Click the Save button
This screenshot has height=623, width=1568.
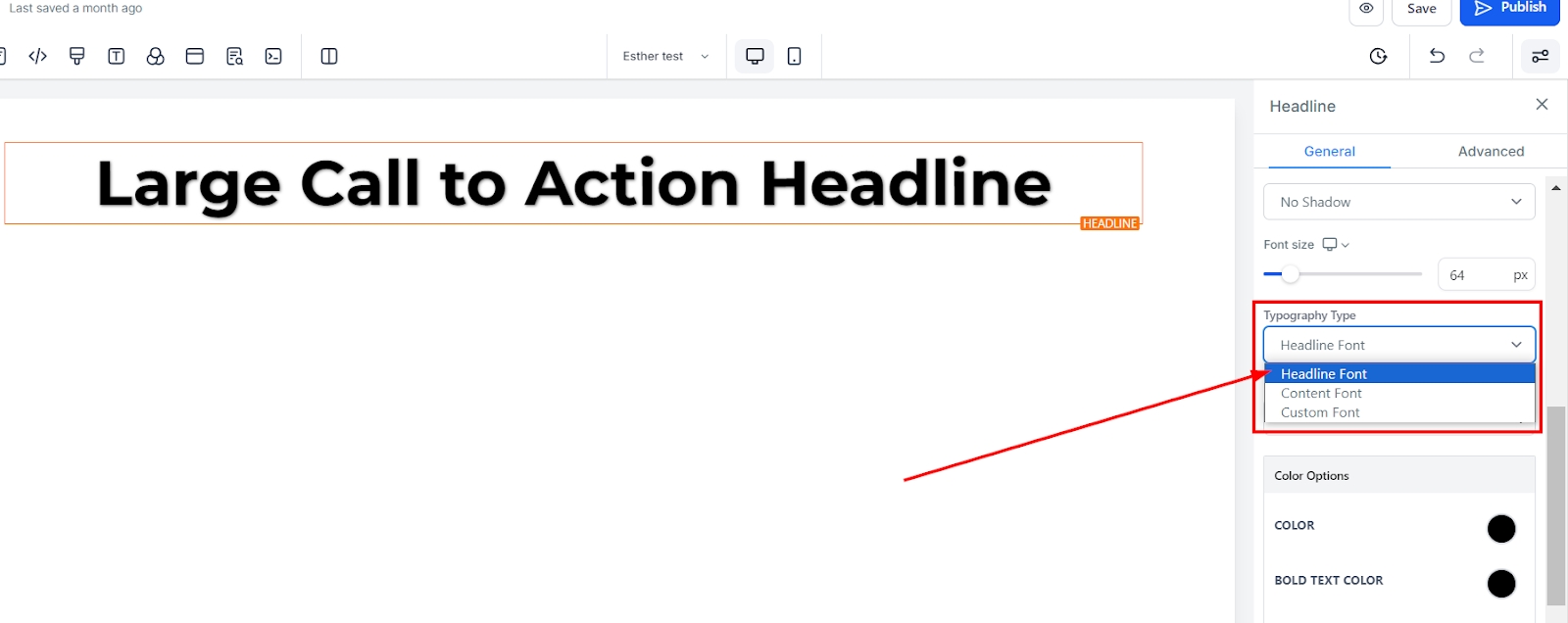tap(1421, 9)
